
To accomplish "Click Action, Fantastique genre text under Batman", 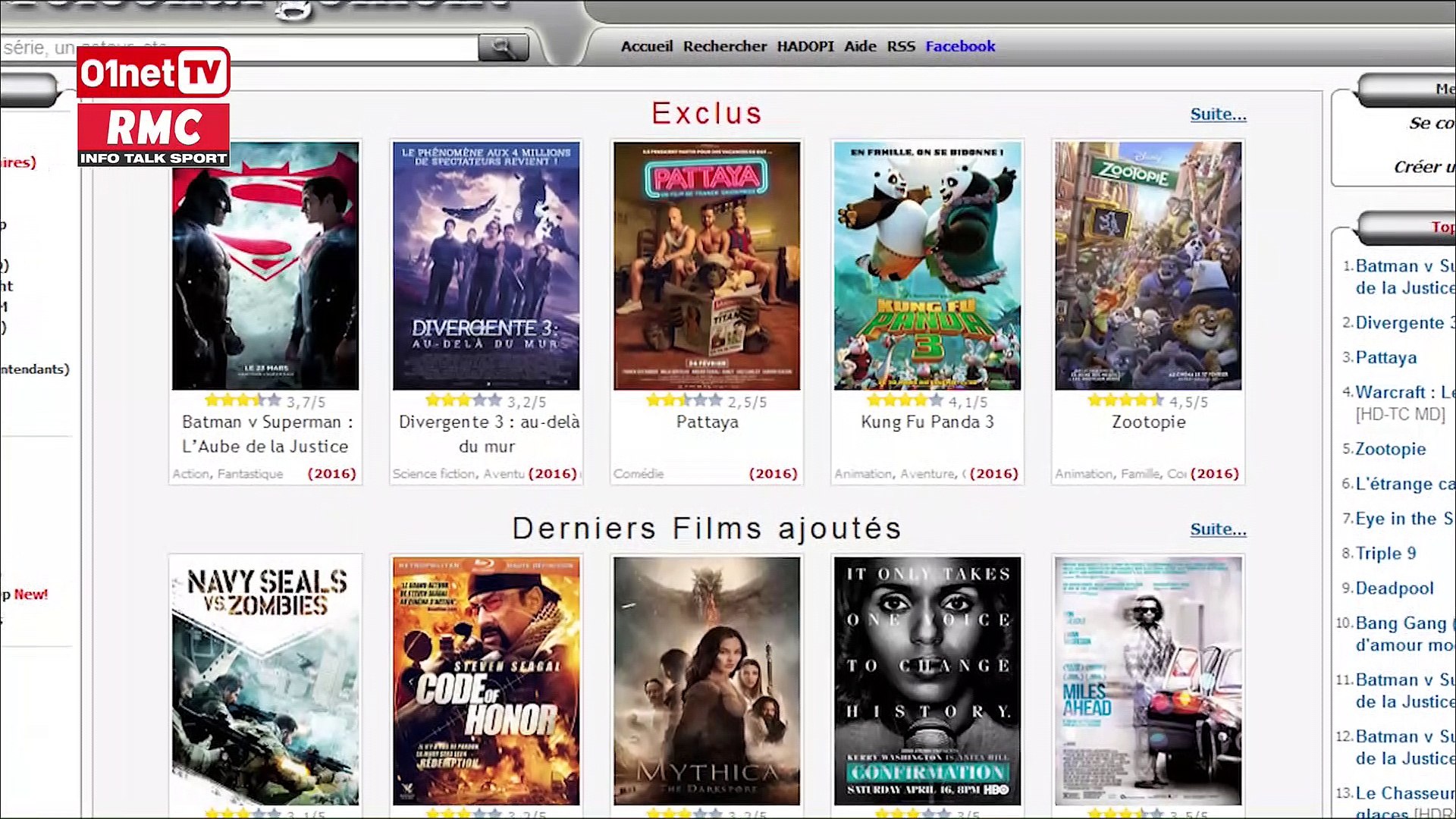I will pos(227,474).
